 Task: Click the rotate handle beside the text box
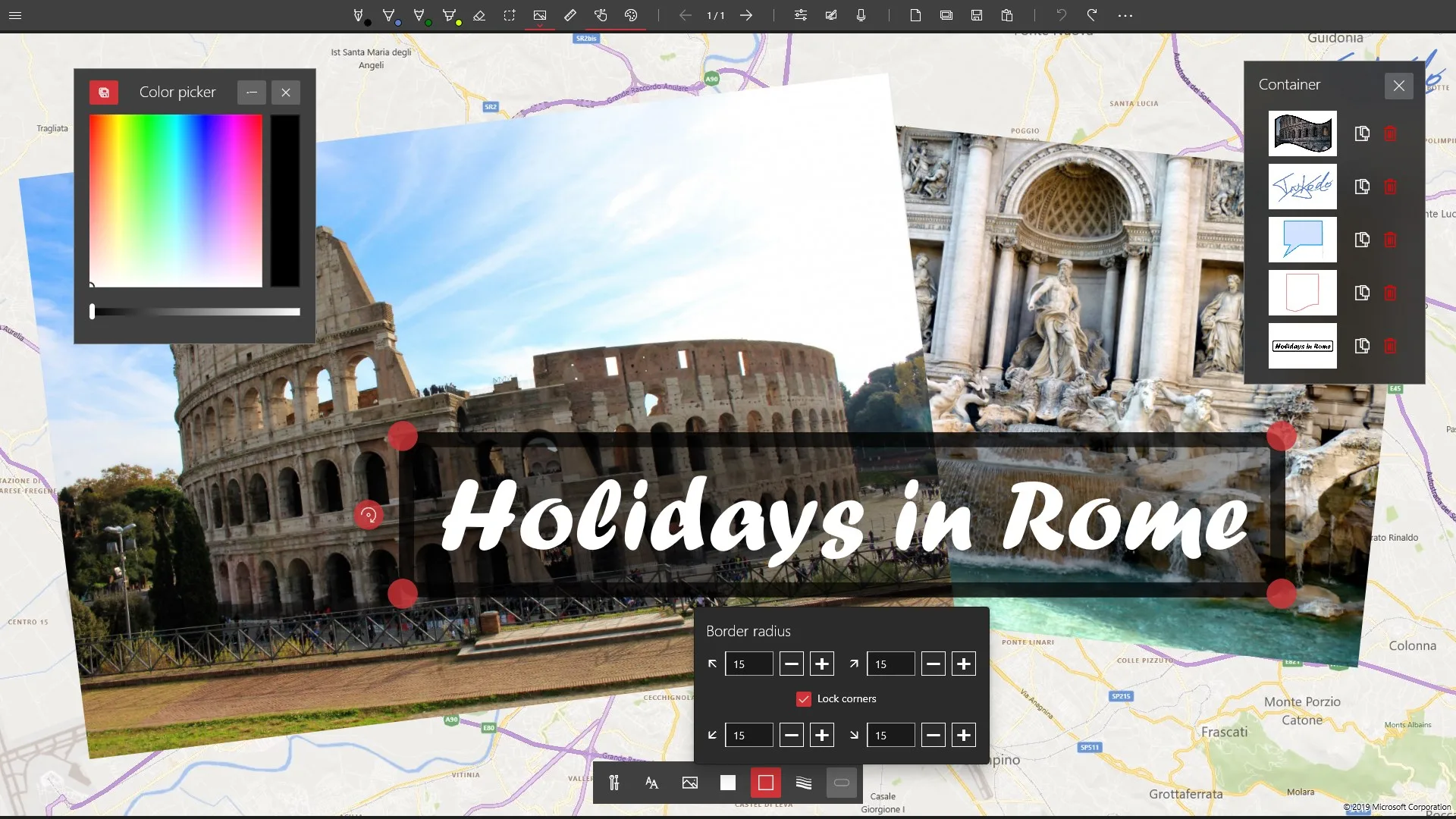369,516
